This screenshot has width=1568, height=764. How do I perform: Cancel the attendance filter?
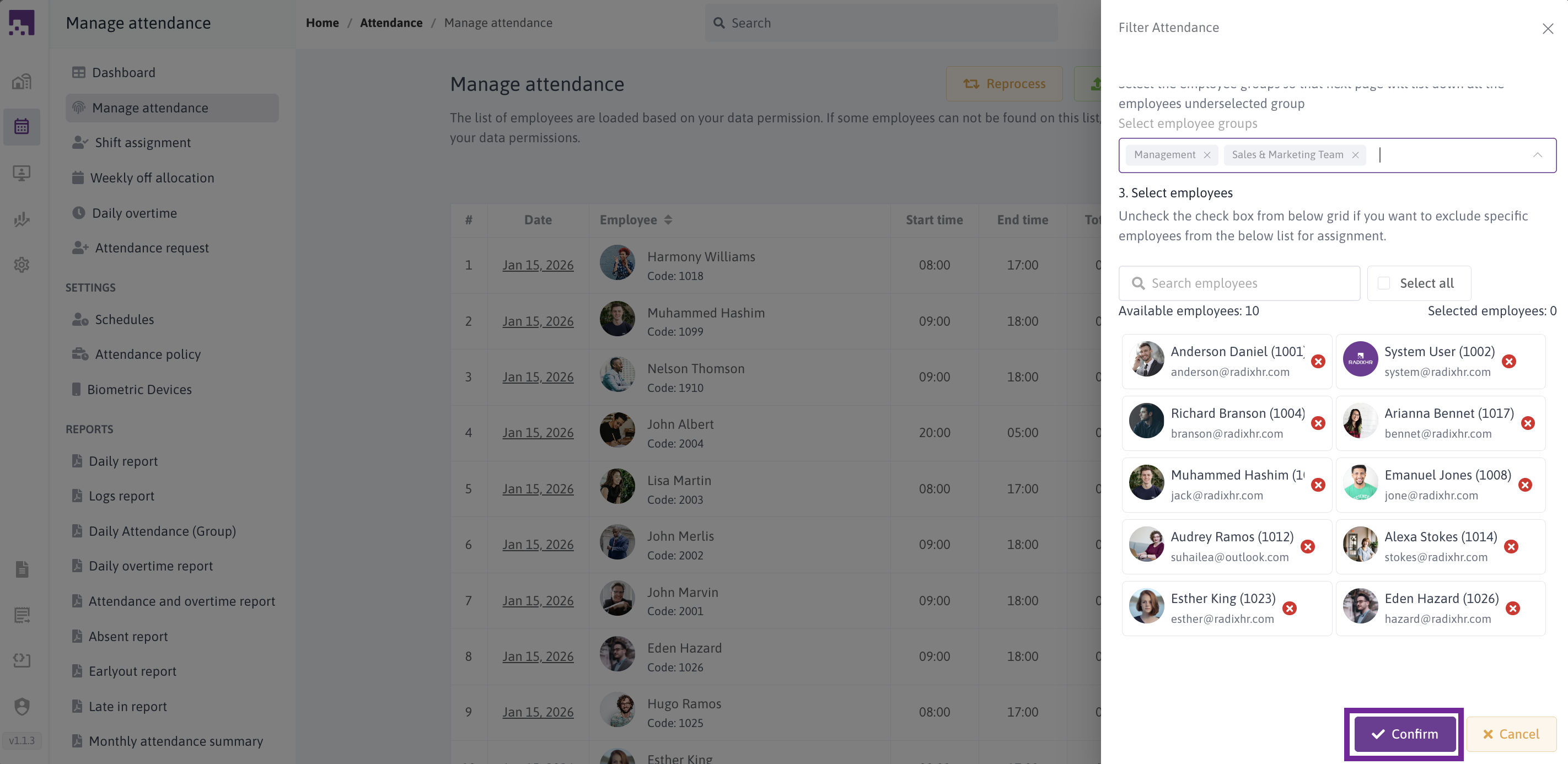[1511, 734]
